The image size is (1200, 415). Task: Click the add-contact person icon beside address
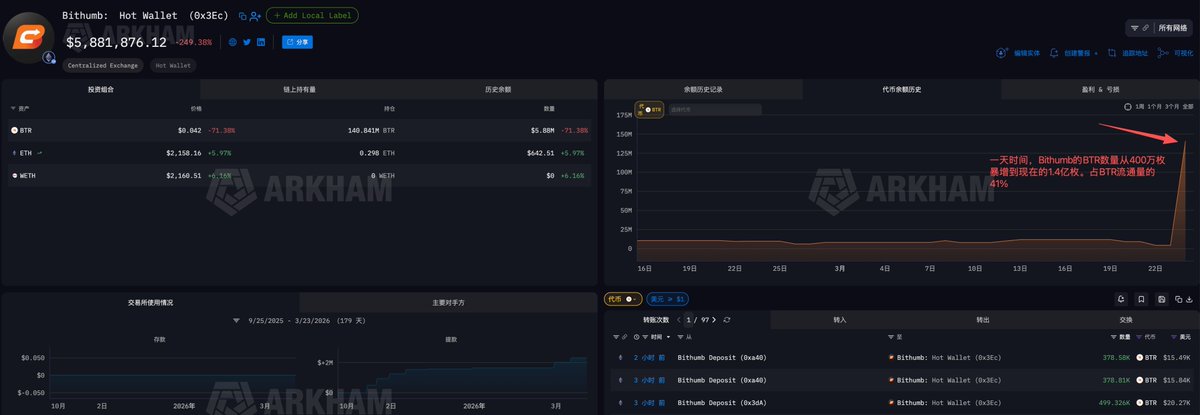pos(256,16)
